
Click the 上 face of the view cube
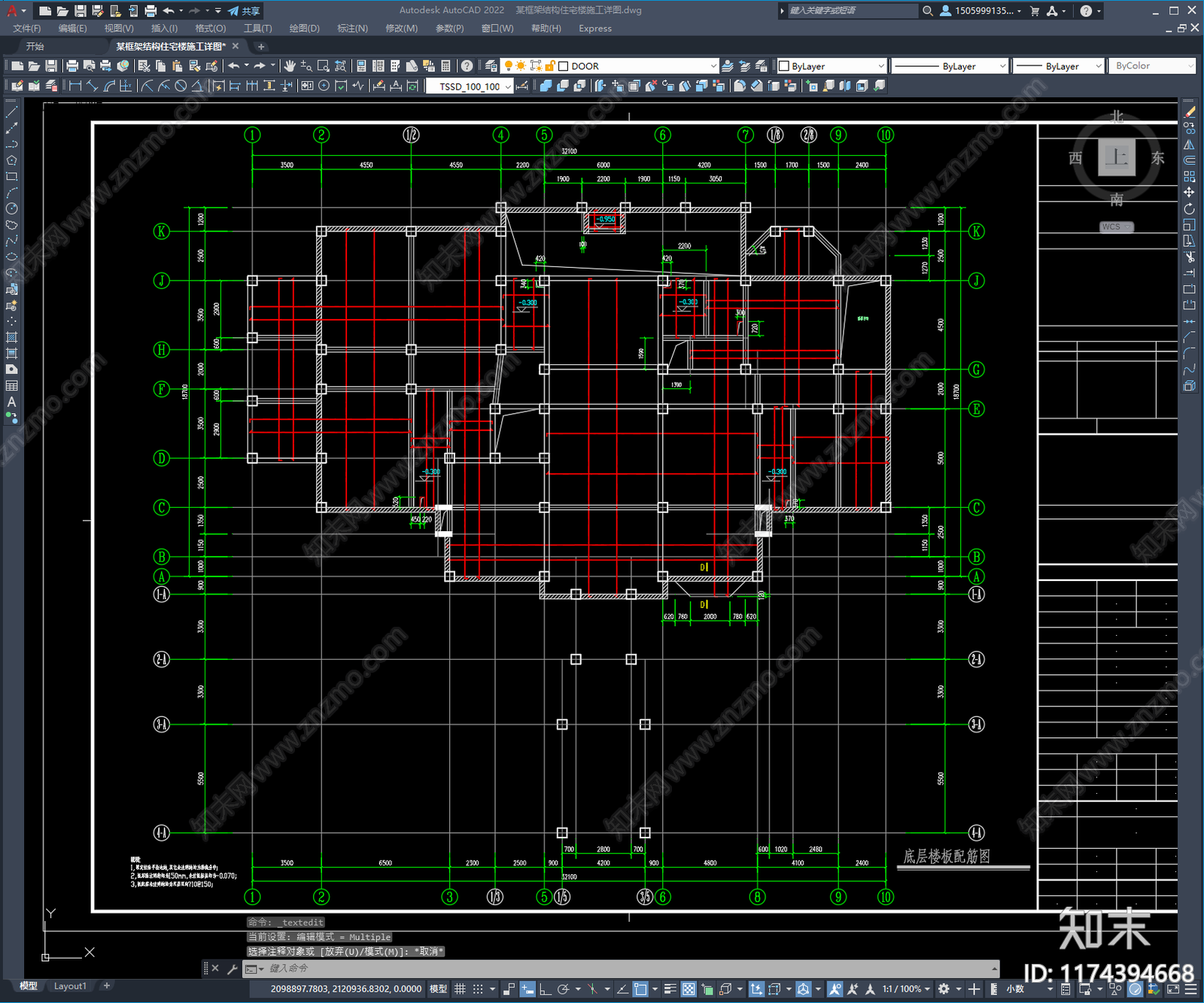(x=1116, y=157)
